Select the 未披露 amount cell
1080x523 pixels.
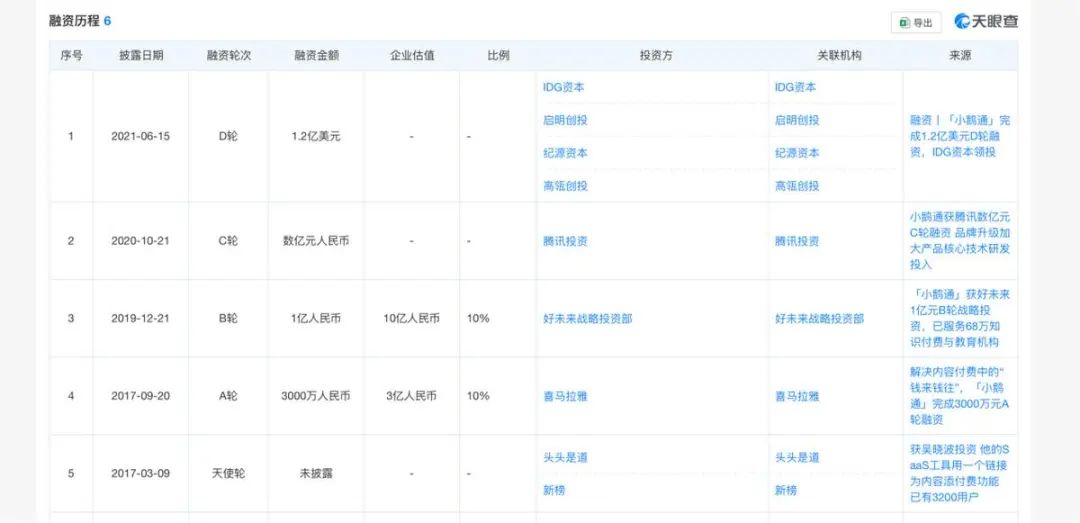click(316, 474)
